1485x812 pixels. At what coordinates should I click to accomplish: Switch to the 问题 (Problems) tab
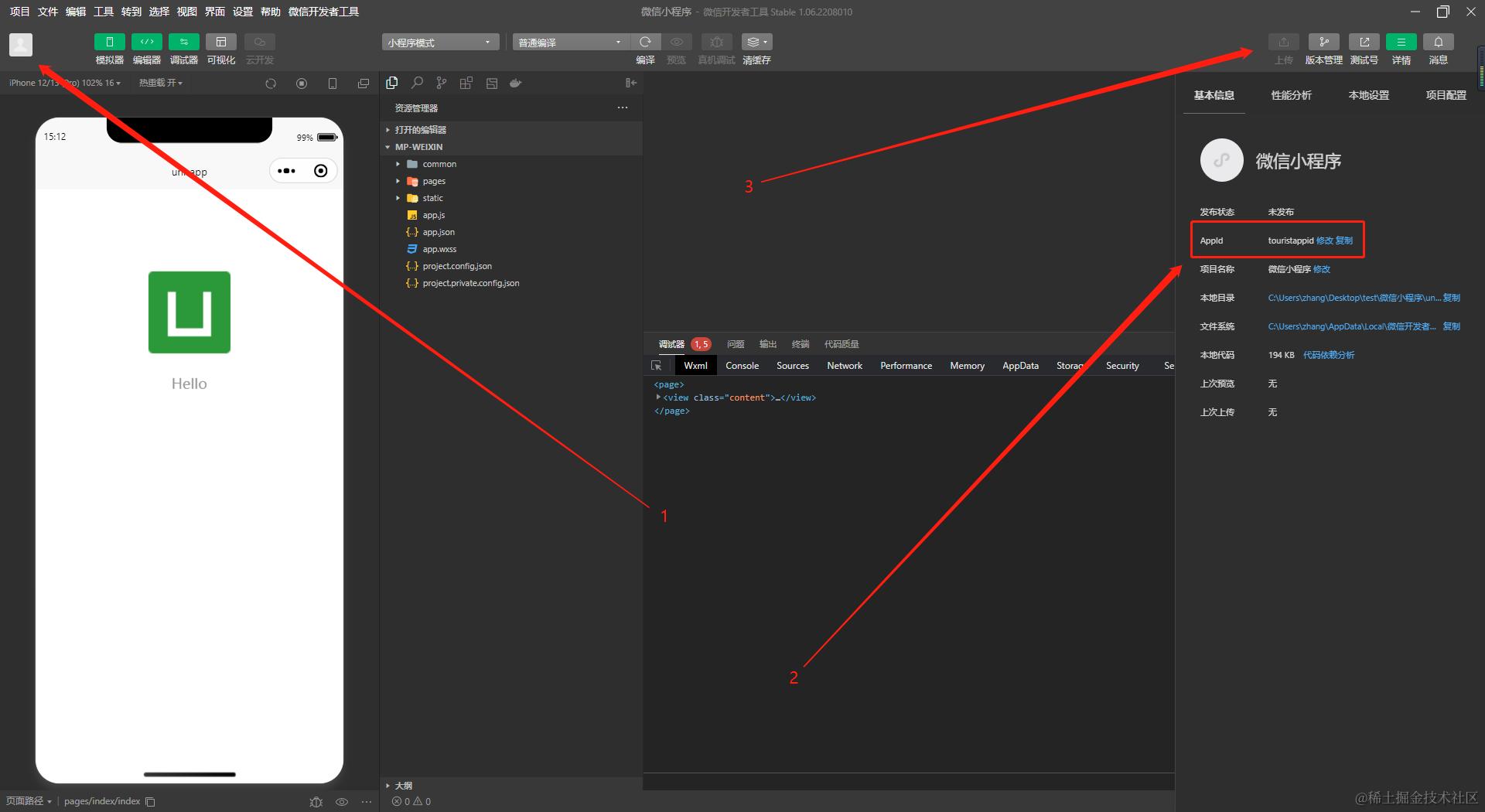click(736, 344)
